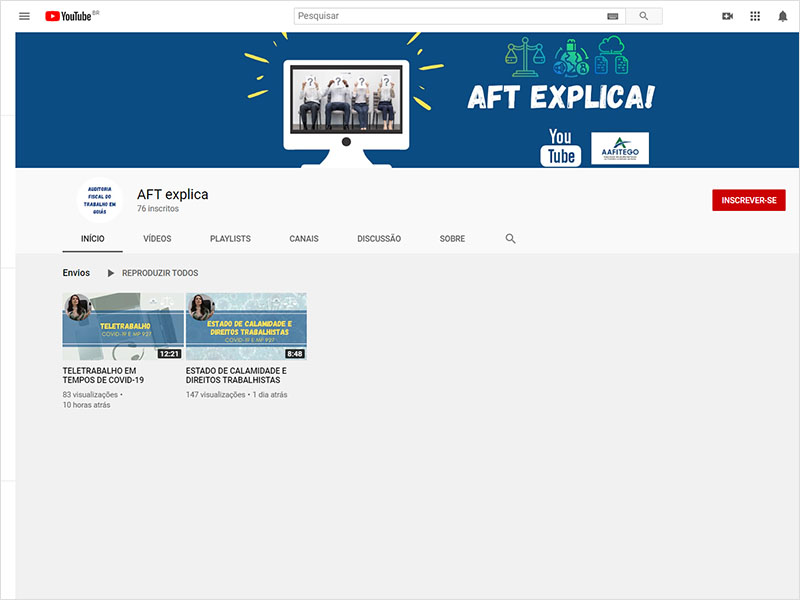This screenshot has width=800, height=600.
Task: Open the Envios section link
Action: point(76,273)
